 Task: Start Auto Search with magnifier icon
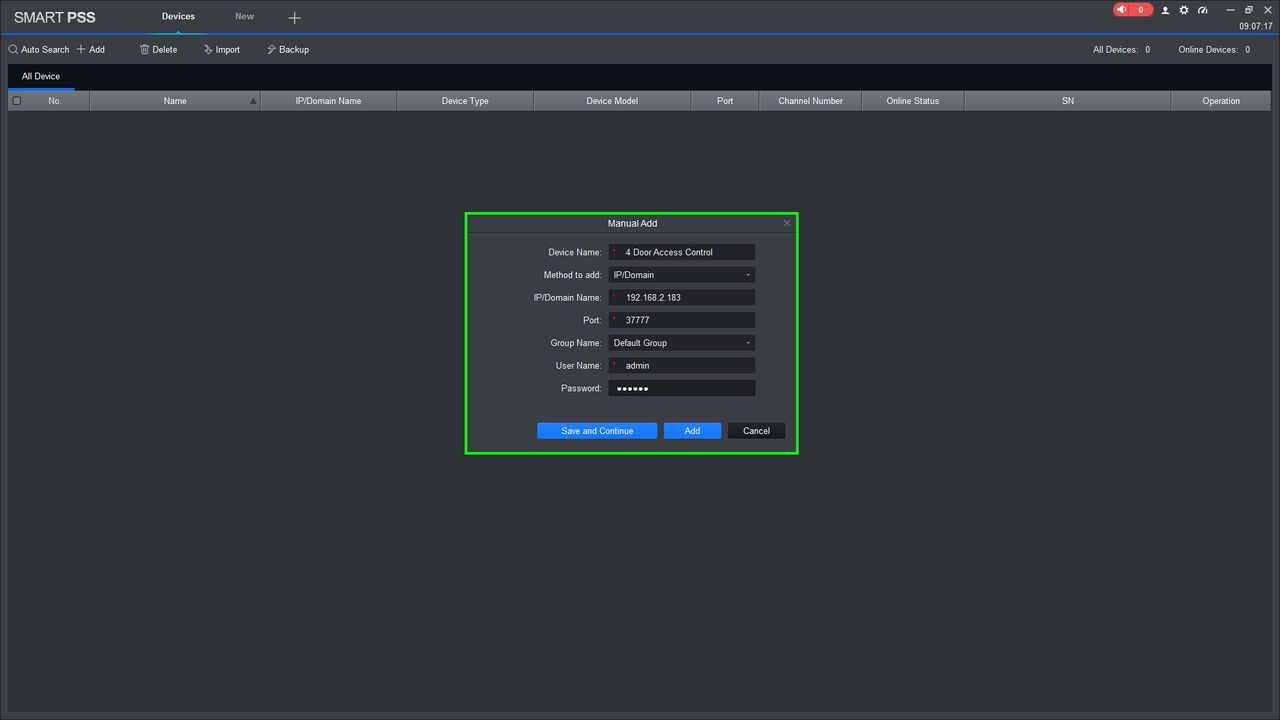coord(13,49)
